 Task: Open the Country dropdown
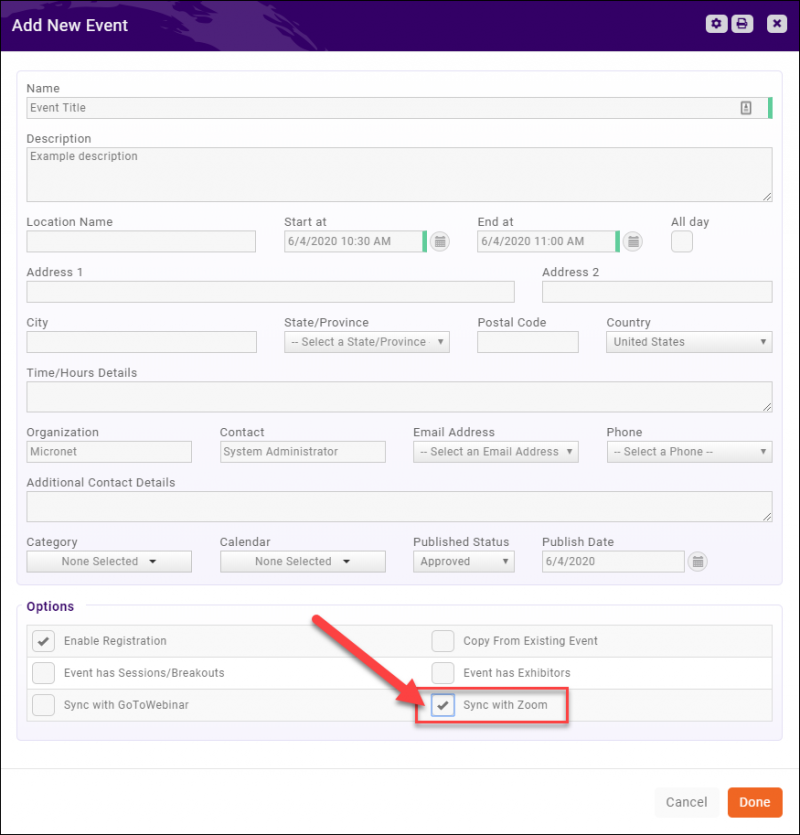point(688,341)
